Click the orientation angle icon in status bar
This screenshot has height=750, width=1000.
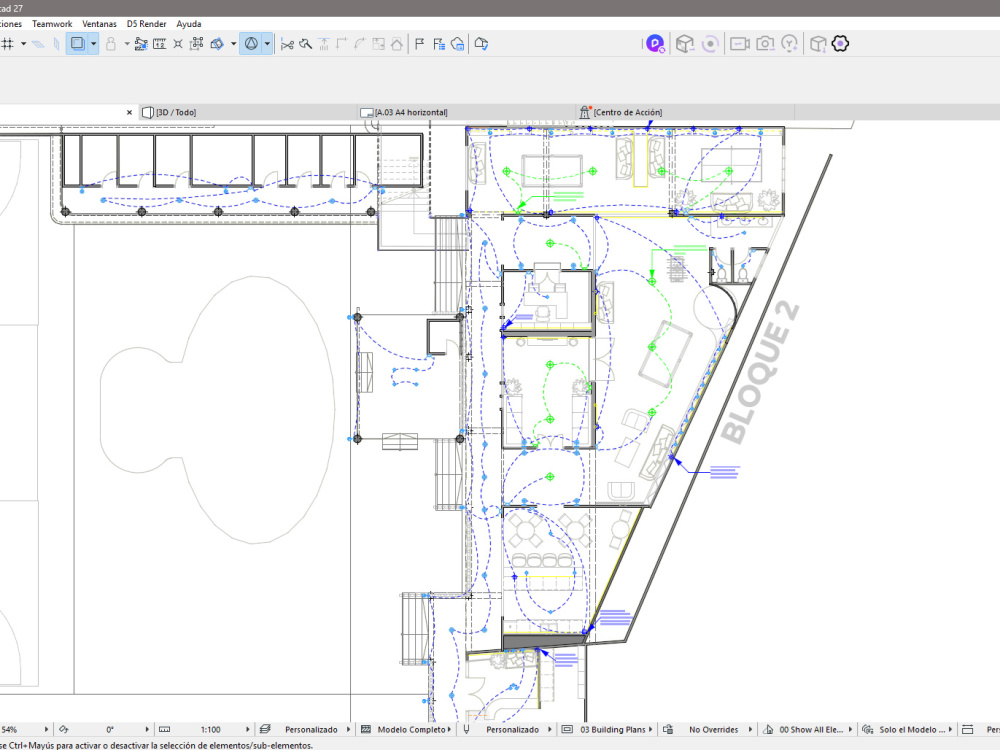coord(63,729)
